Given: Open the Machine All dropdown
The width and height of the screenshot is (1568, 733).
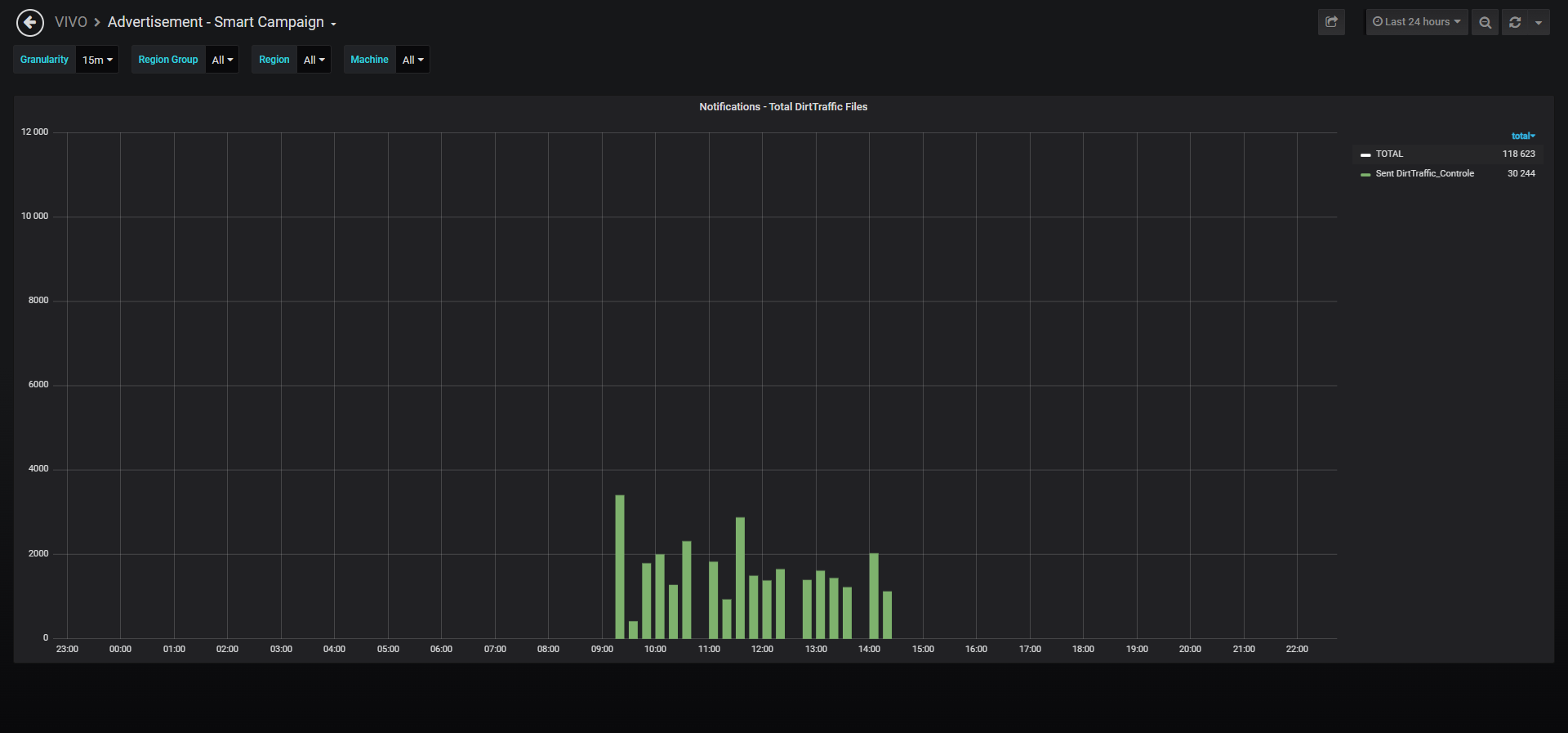Looking at the screenshot, I should point(412,60).
